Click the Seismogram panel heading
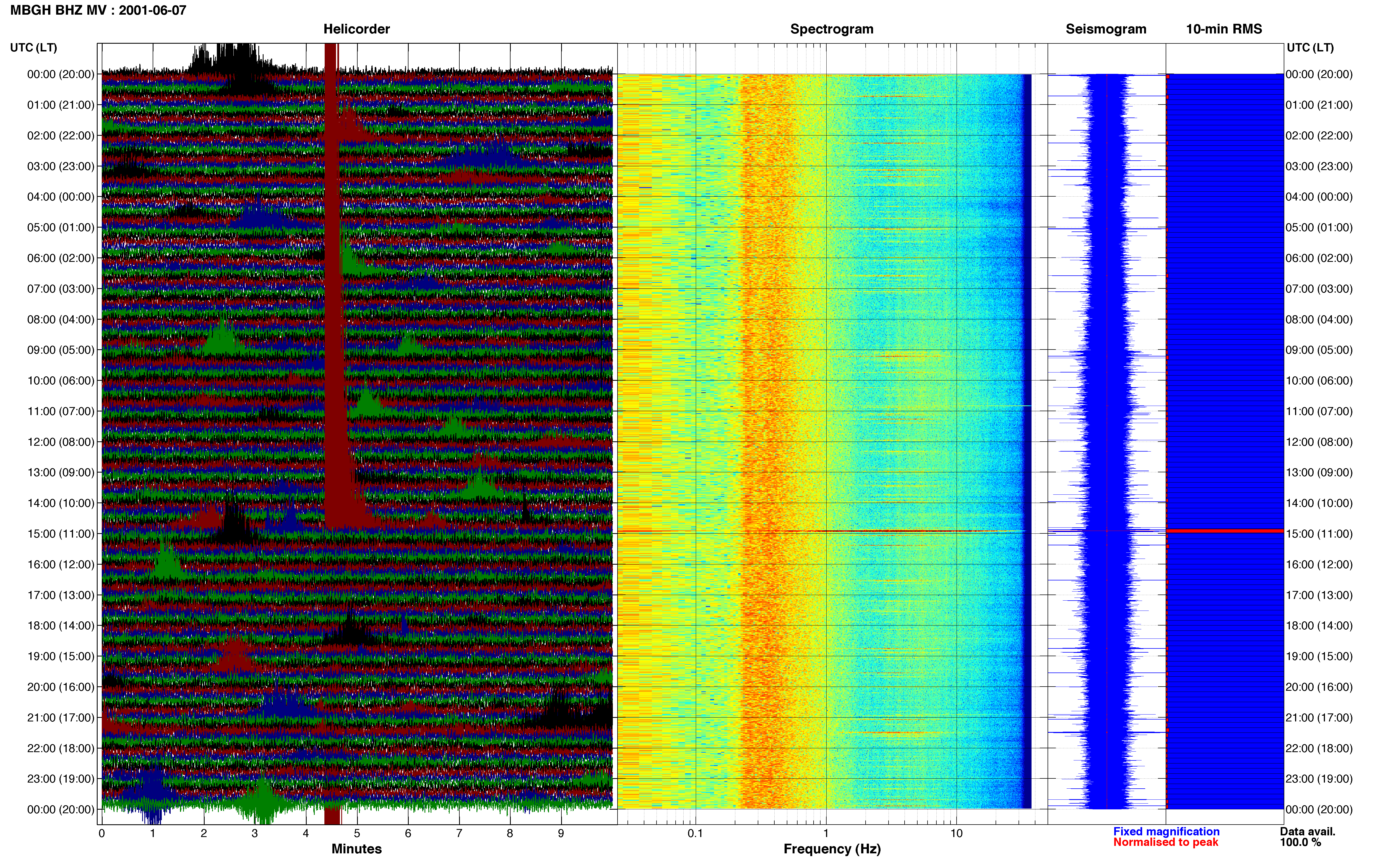The image size is (1388, 868). pos(1106,29)
